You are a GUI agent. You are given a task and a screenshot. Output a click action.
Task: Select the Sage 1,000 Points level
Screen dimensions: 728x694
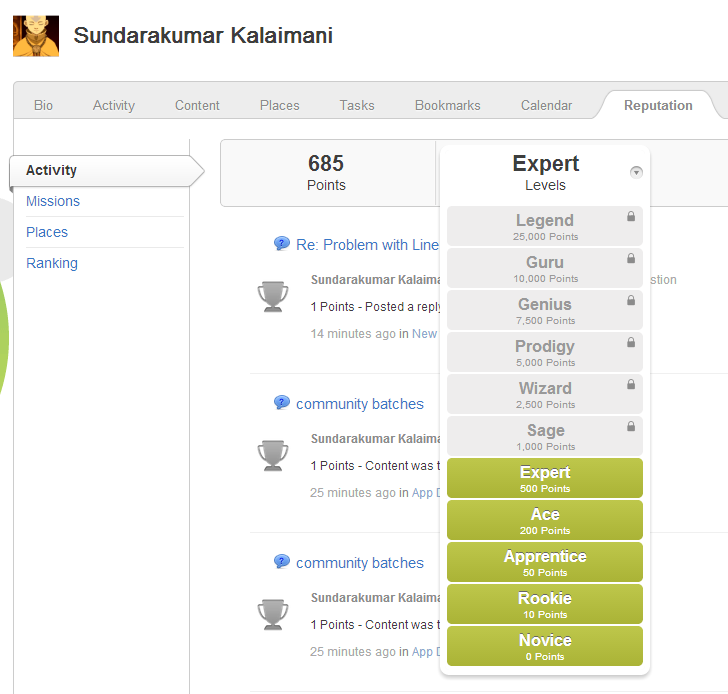point(545,436)
